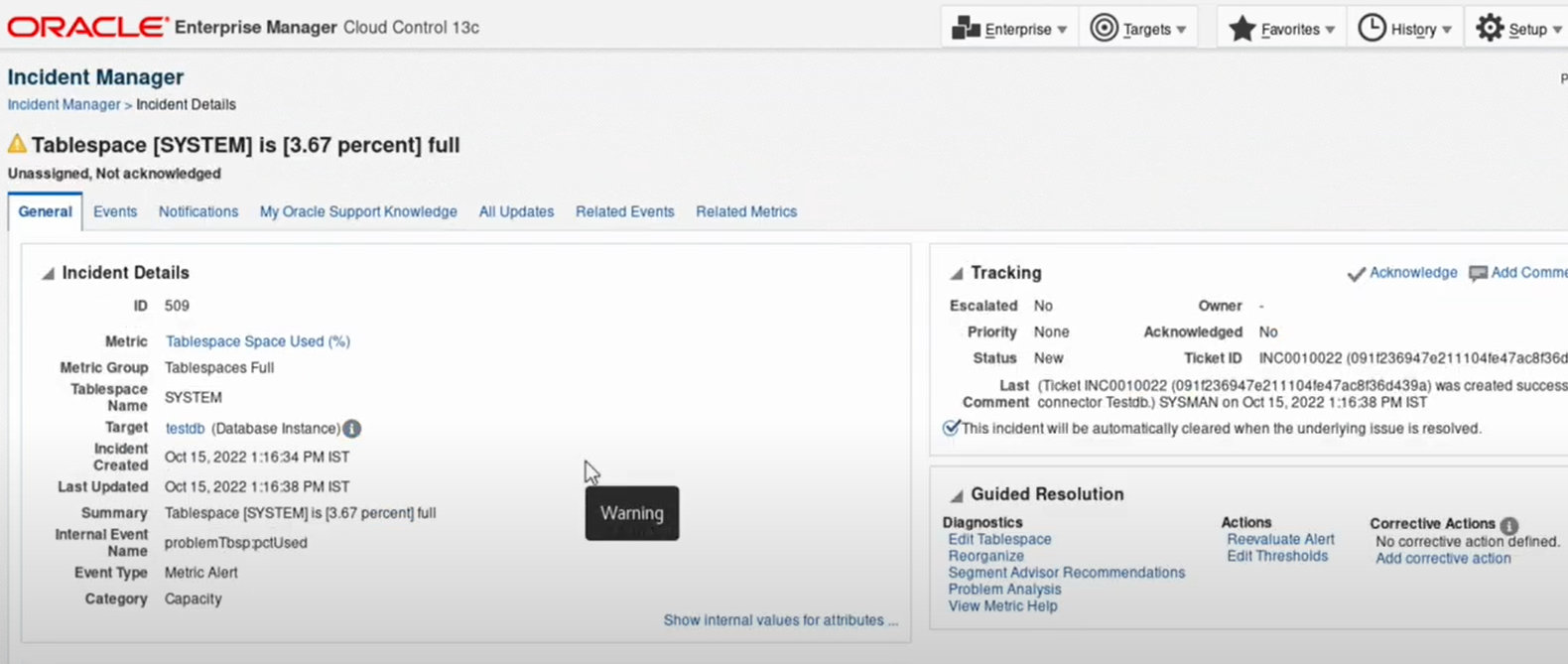Click the Favorites star icon
This screenshot has height=664, width=1568.
[1241, 28]
